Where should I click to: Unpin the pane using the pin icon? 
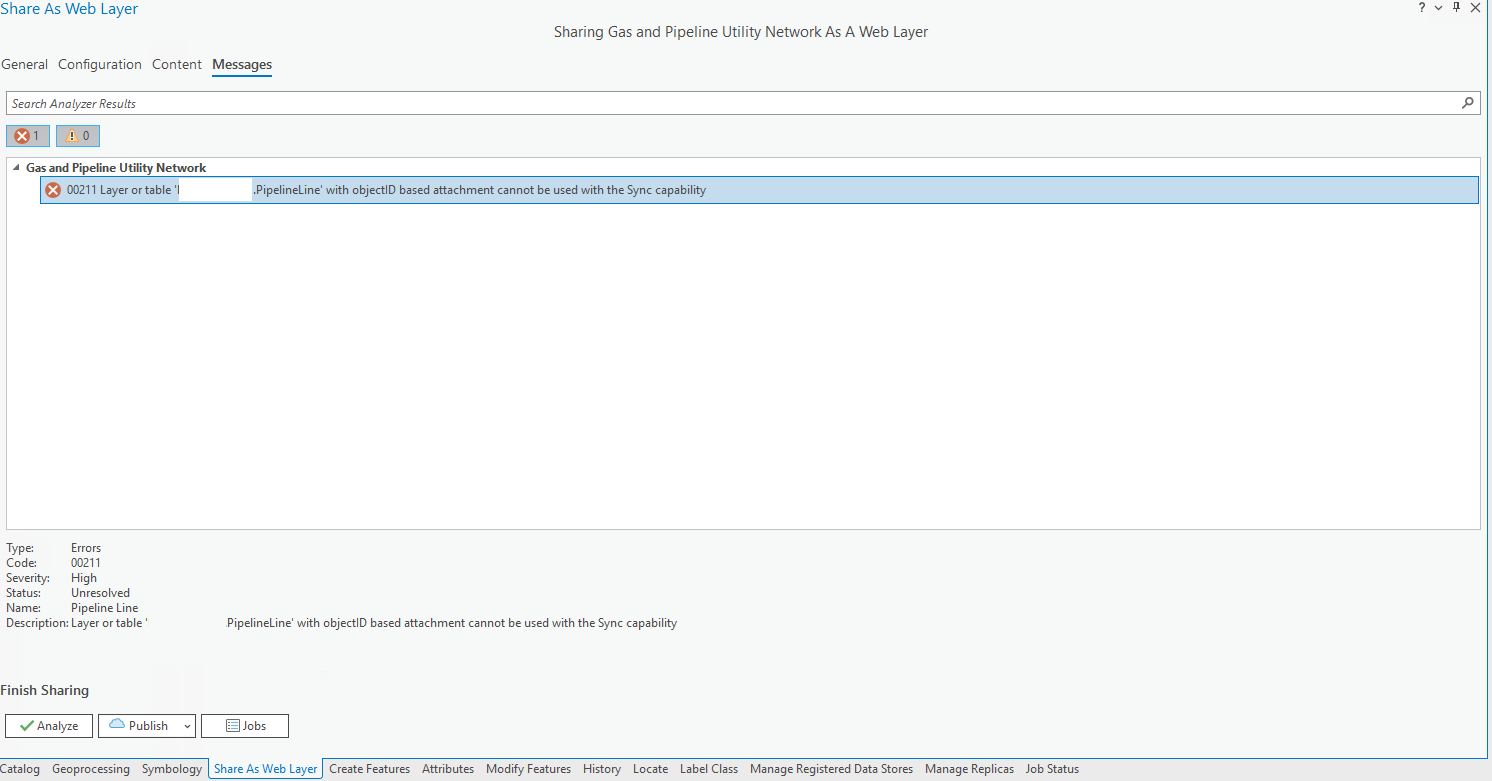pos(1458,8)
